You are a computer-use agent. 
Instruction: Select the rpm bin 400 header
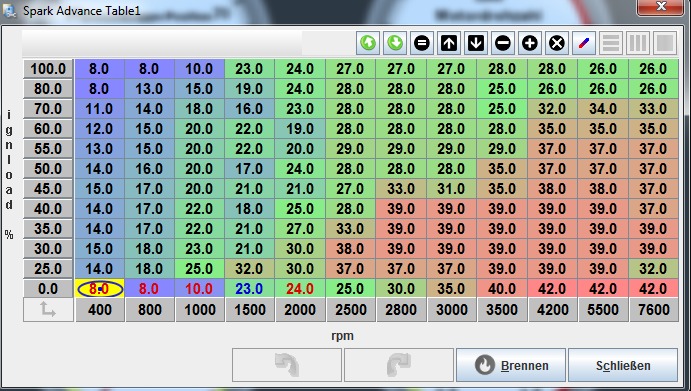[x=100, y=309]
